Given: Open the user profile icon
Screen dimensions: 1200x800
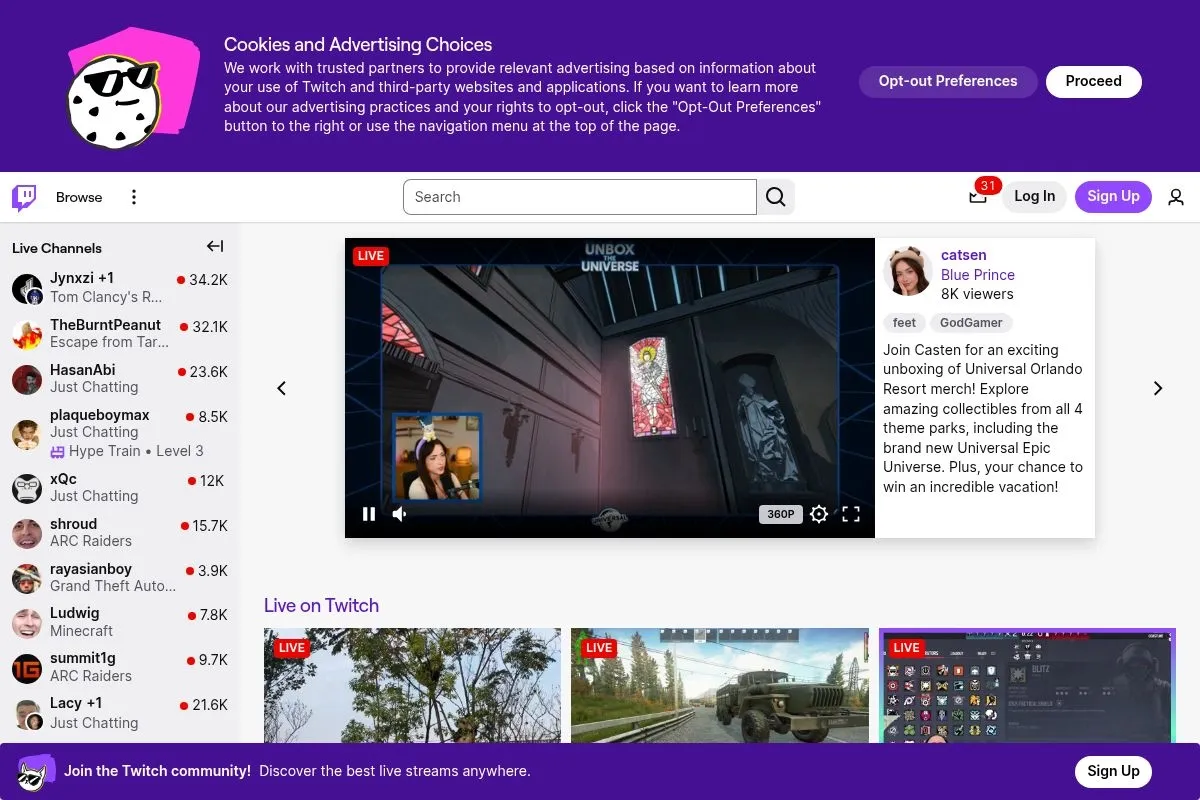Looking at the screenshot, I should [1176, 197].
